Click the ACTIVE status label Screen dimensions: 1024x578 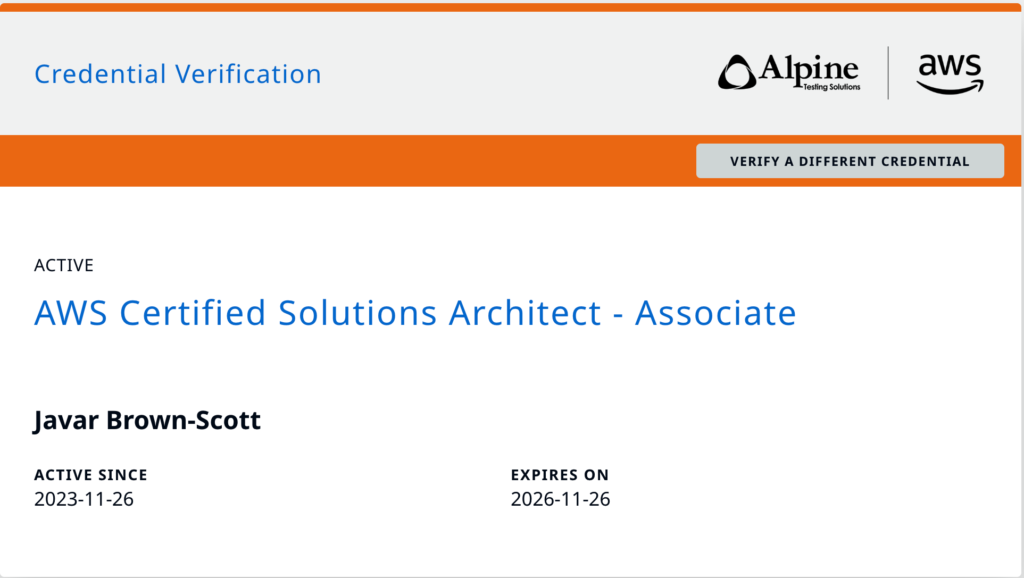click(64, 266)
